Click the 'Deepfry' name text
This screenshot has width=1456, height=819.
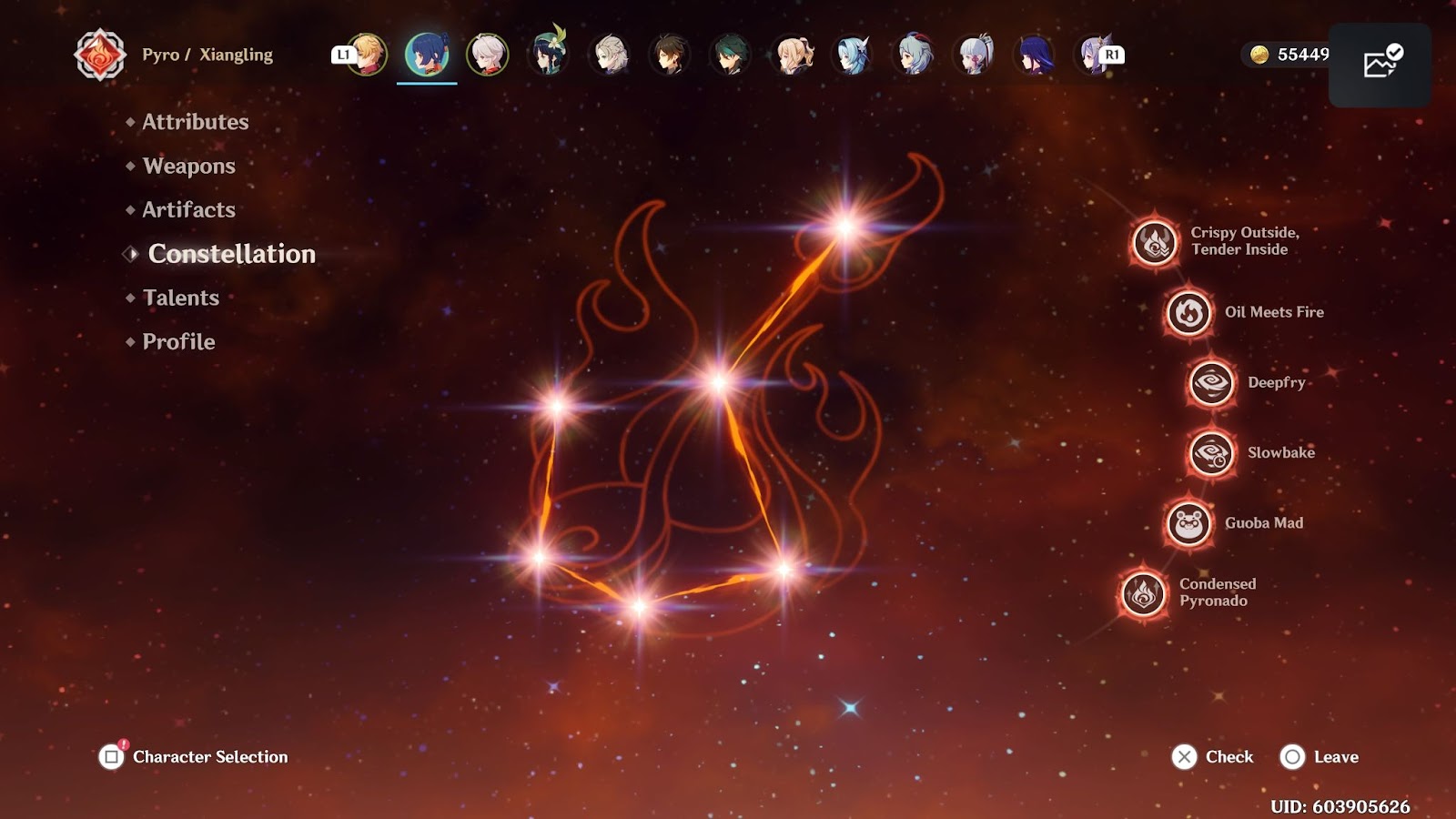coord(1277,383)
